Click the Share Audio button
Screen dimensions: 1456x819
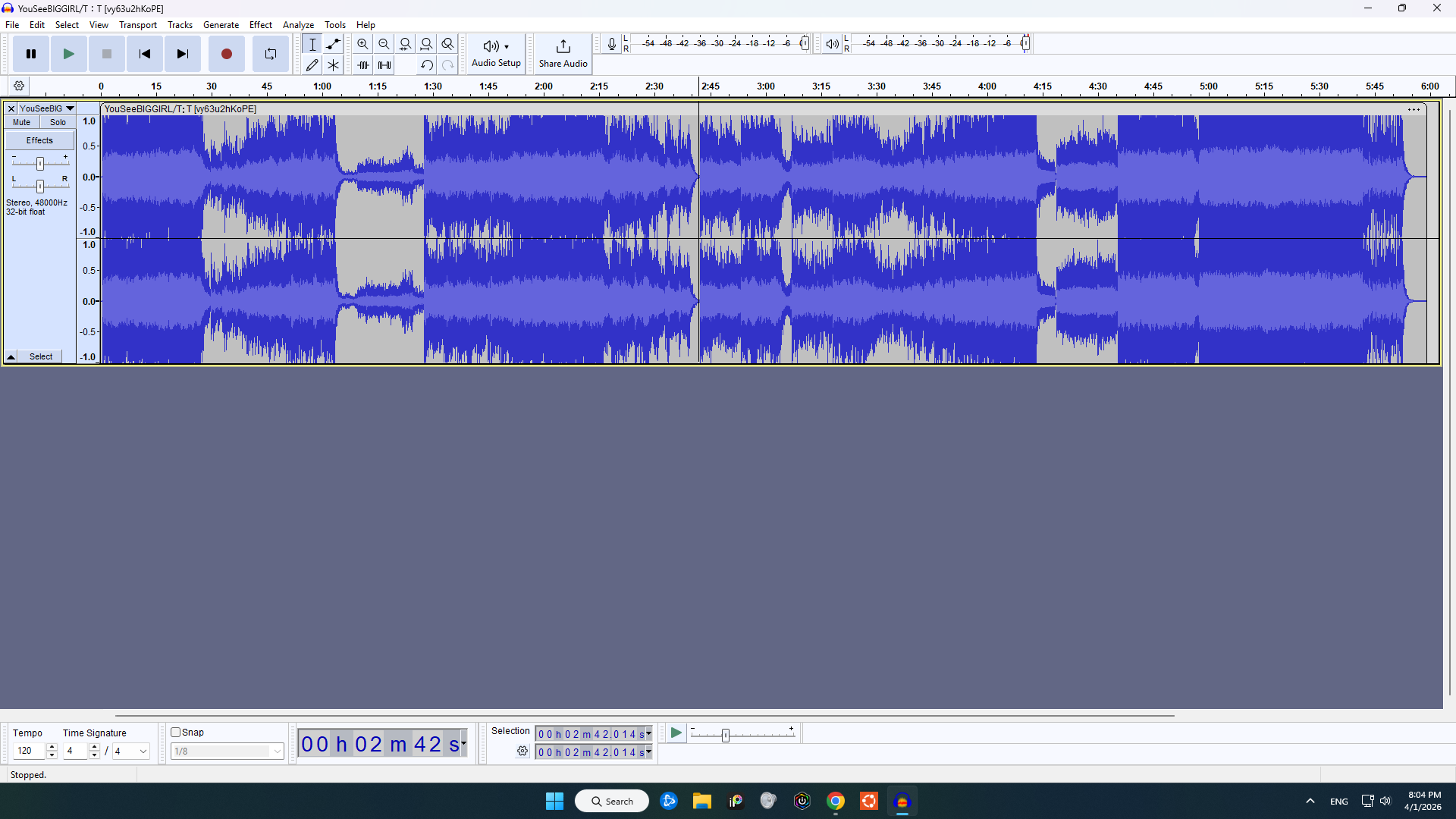562,54
